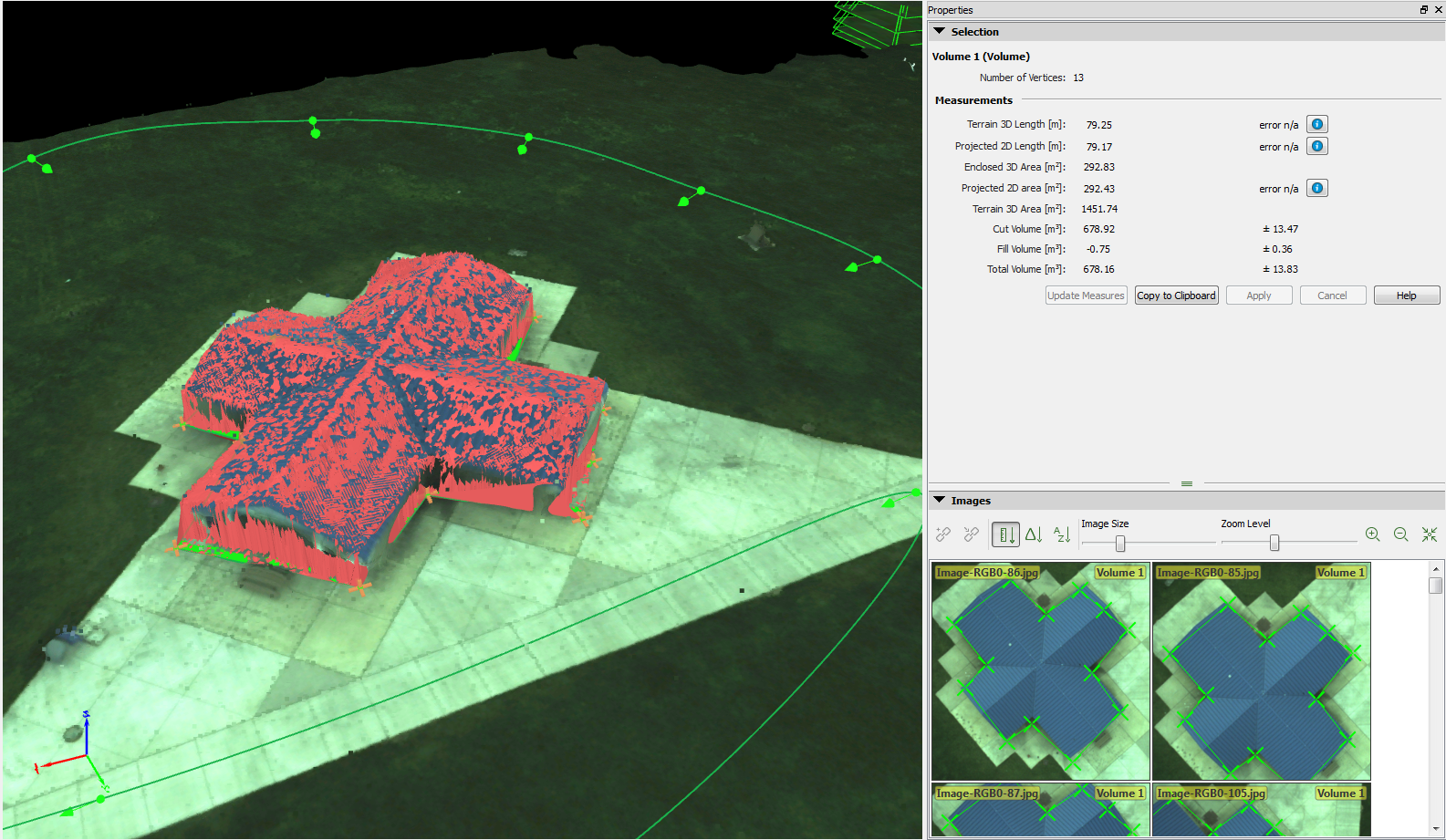Select Terrain 3D Area value 1451.74

[1099, 209]
